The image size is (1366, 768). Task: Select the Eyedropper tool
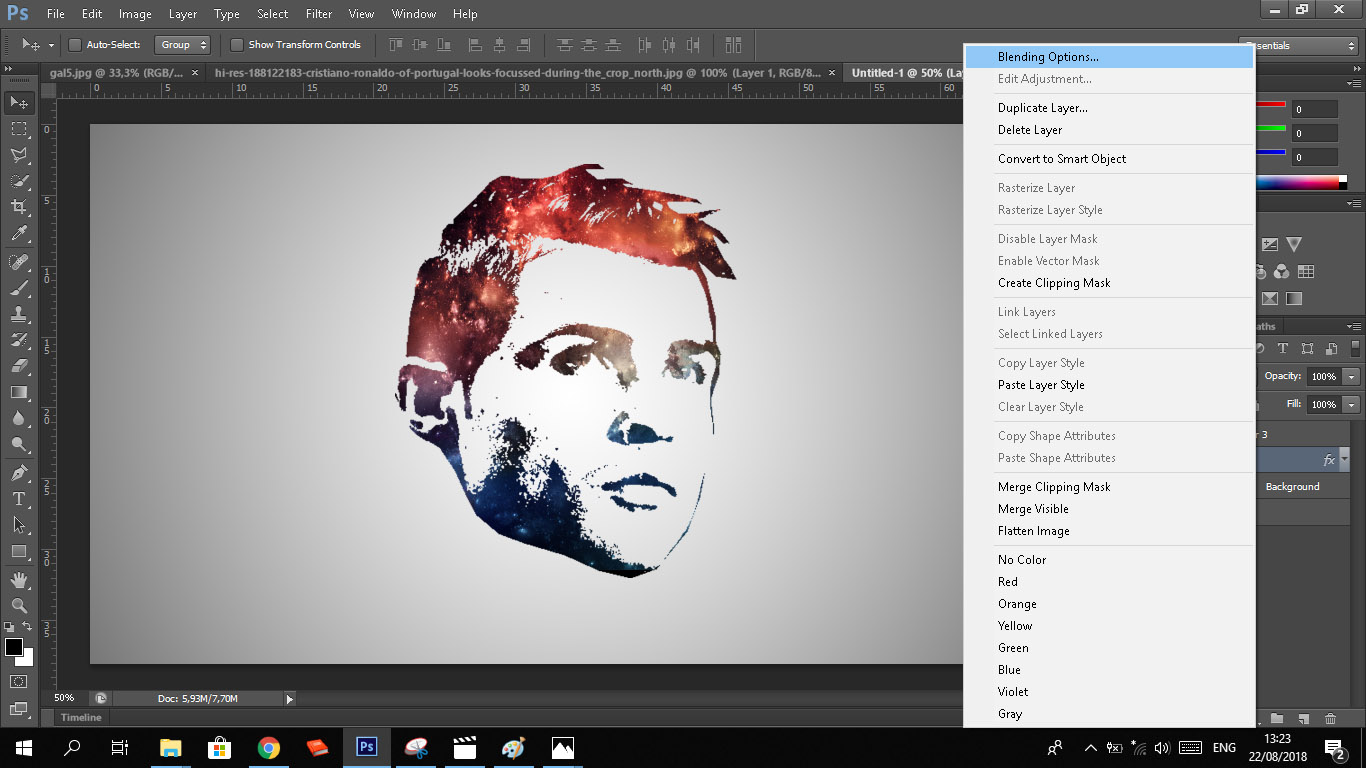pos(19,234)
